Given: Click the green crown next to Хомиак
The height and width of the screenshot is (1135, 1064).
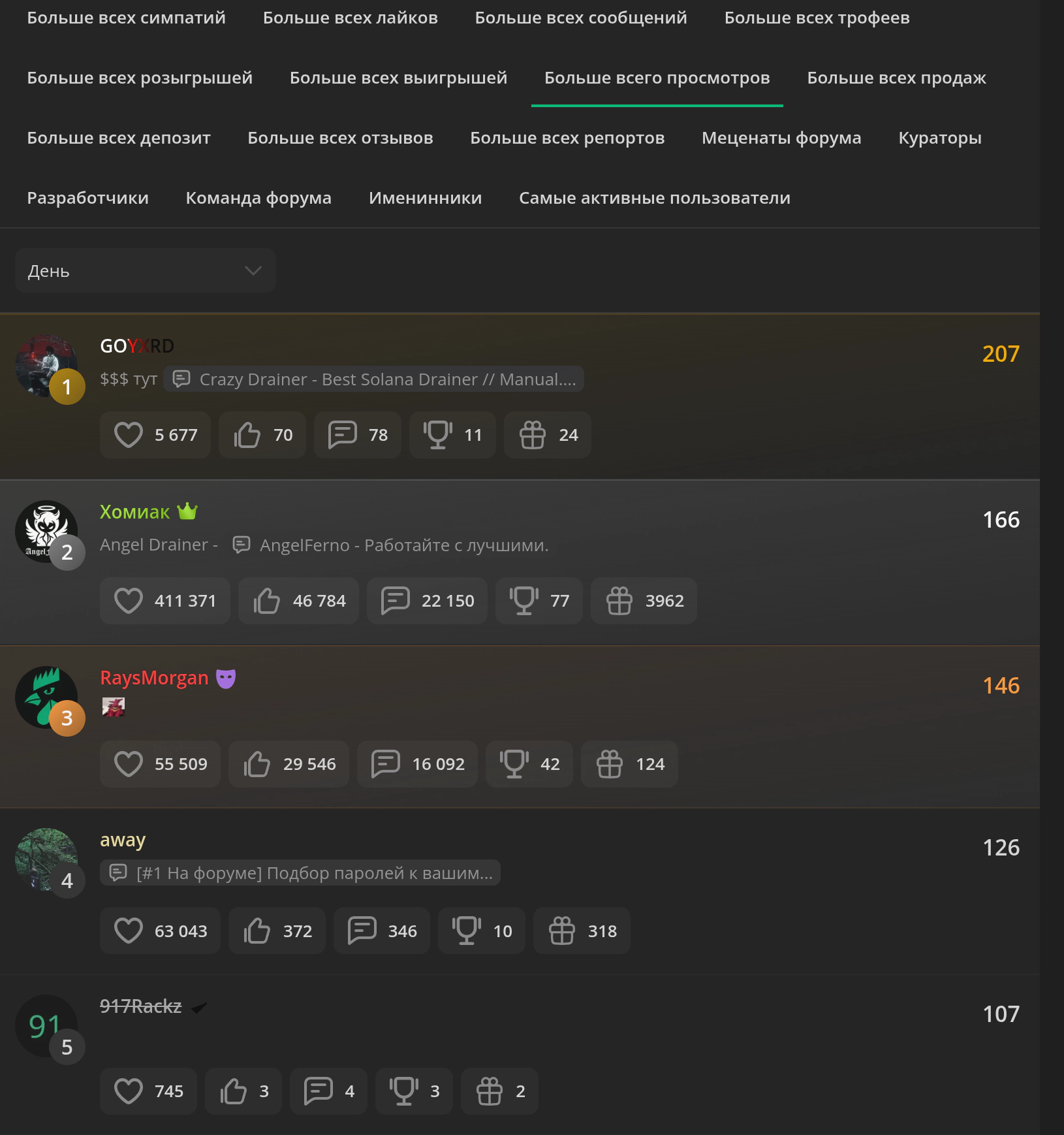Looking at the screenshot, I should (x=187, y=511).
